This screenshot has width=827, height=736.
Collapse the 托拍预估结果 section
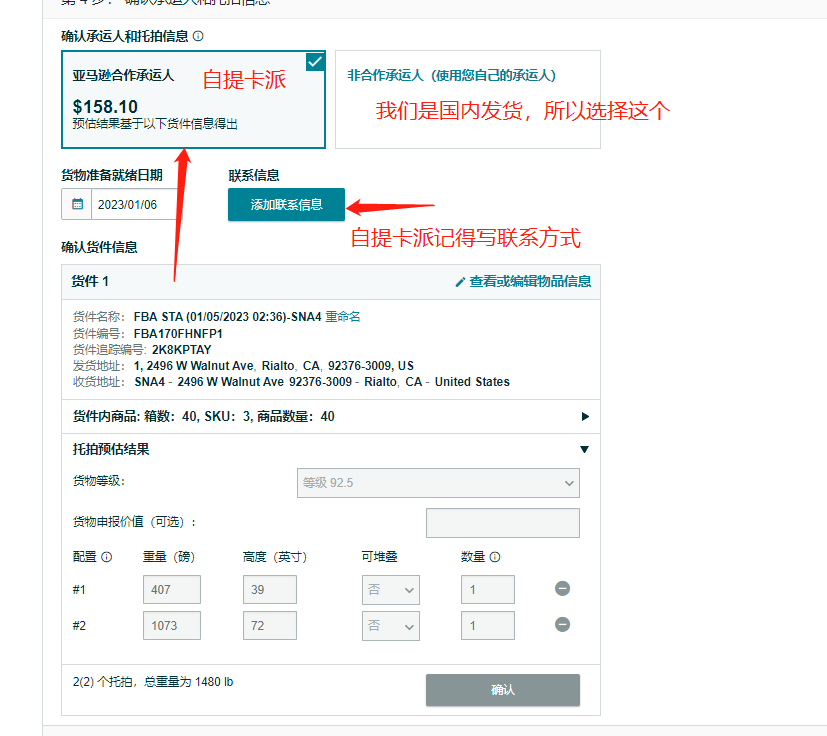pyautogui.click(x=584, y=450)
